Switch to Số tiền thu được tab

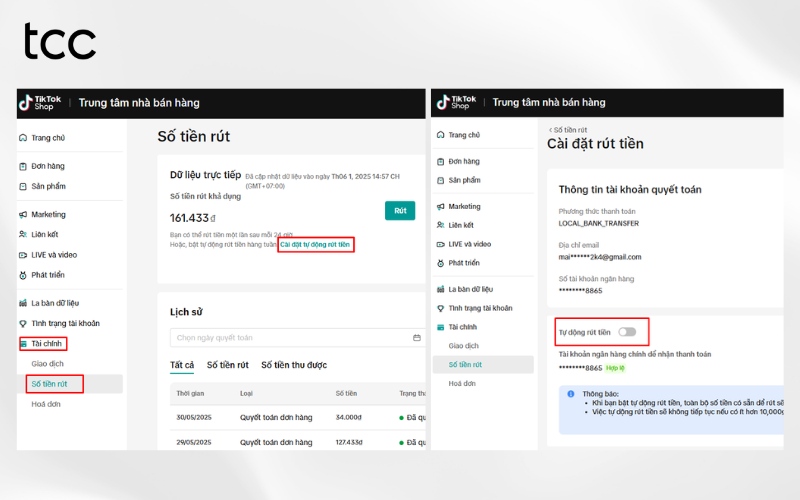point(294,365)
